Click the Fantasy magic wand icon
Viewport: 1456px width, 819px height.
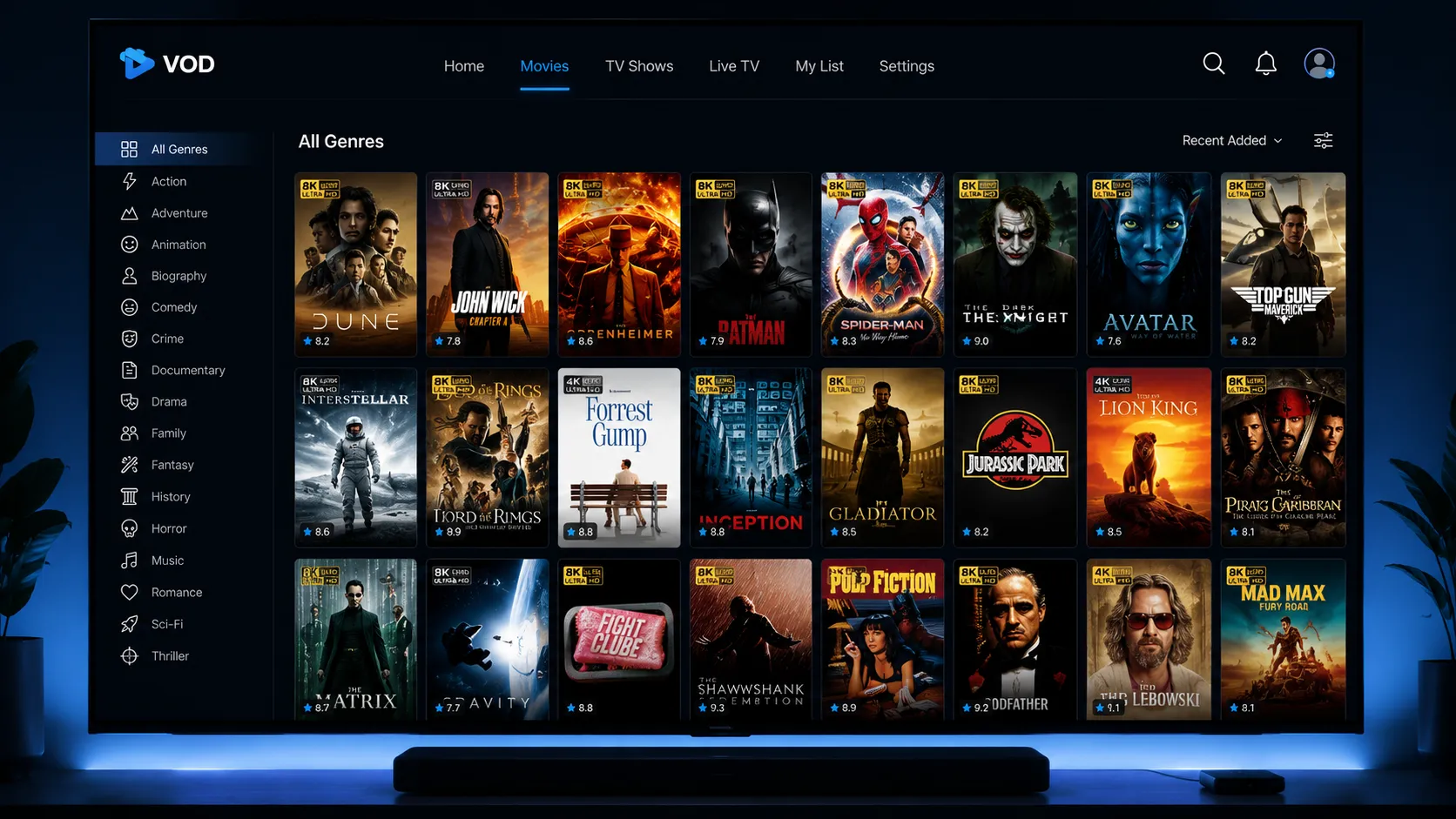click(x=129, y=465)
